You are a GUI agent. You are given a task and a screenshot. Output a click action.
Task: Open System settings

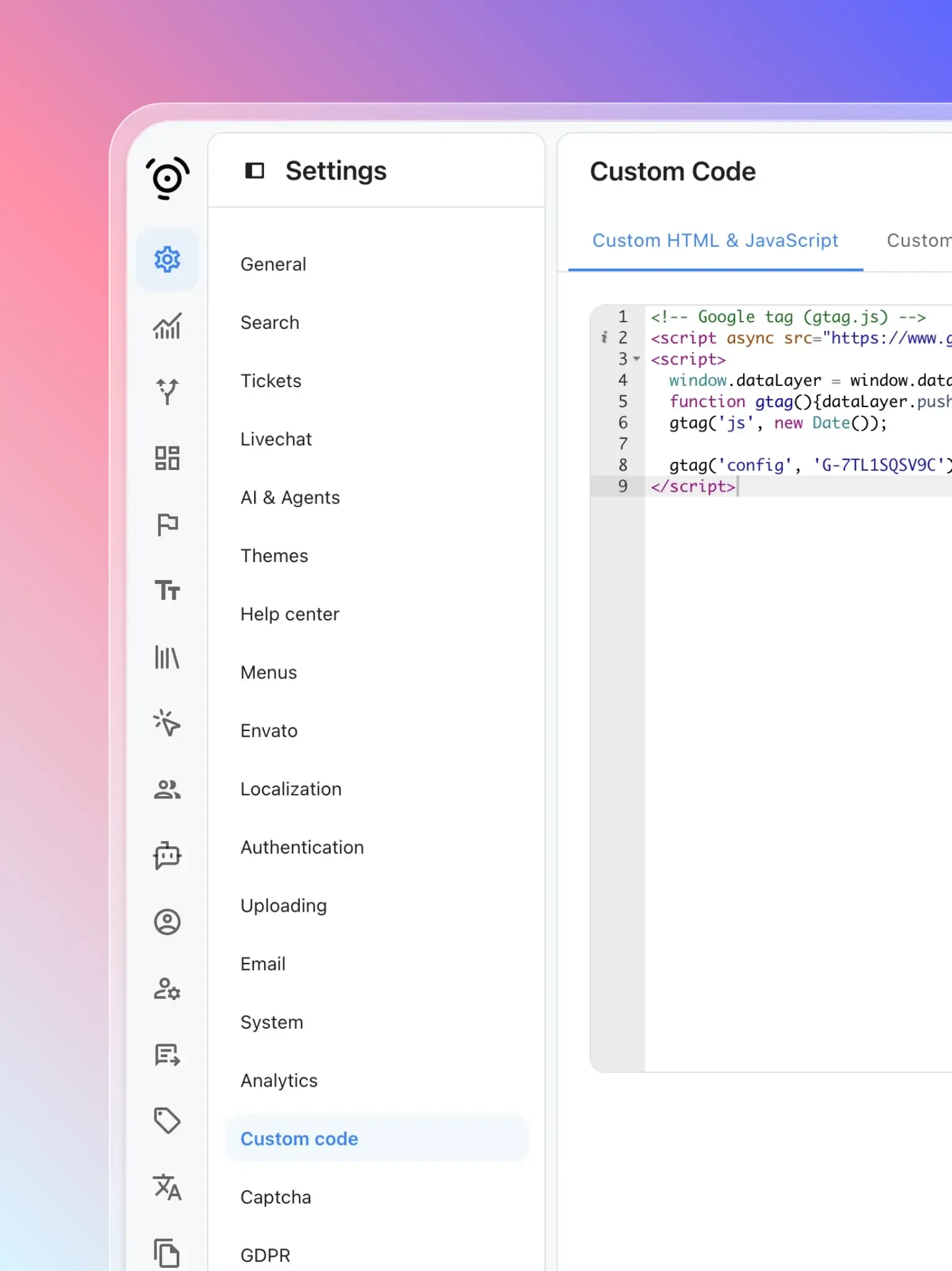point(376,1022)
